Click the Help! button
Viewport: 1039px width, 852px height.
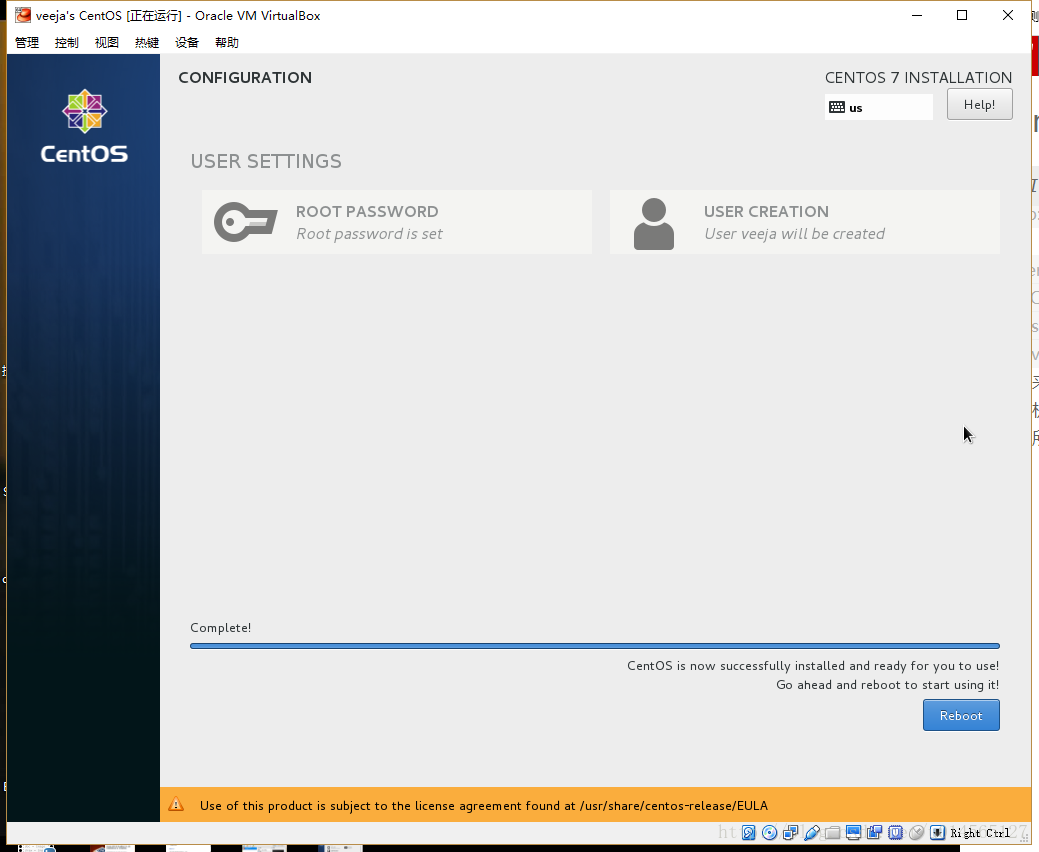coord(979,105)
